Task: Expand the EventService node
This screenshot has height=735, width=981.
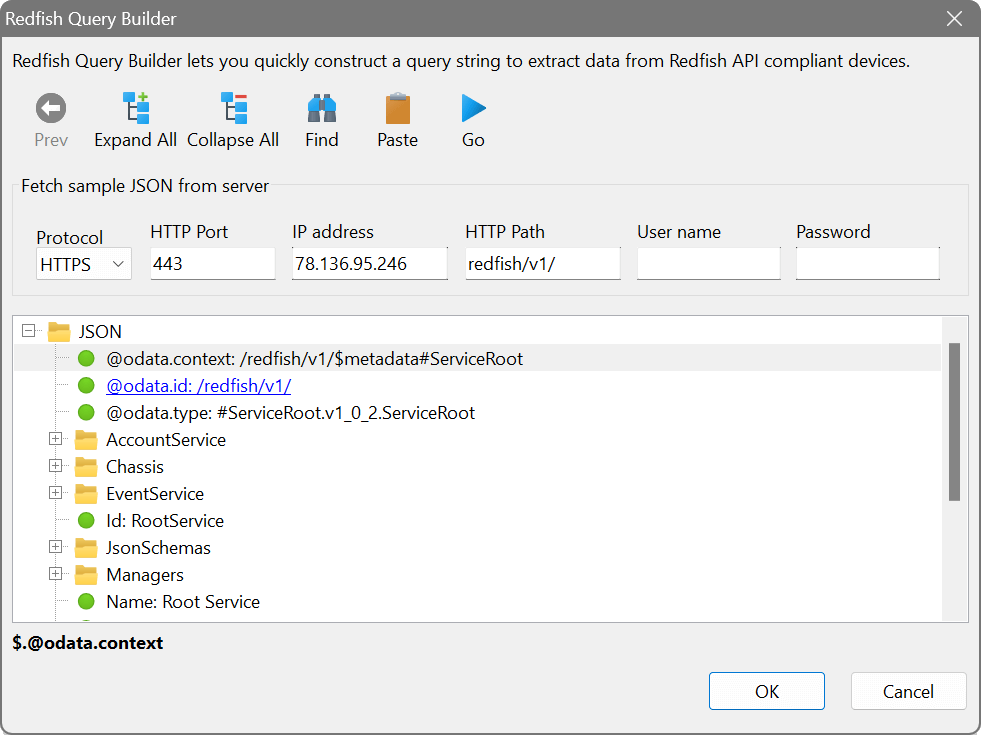Action: [x=55, y=492]
